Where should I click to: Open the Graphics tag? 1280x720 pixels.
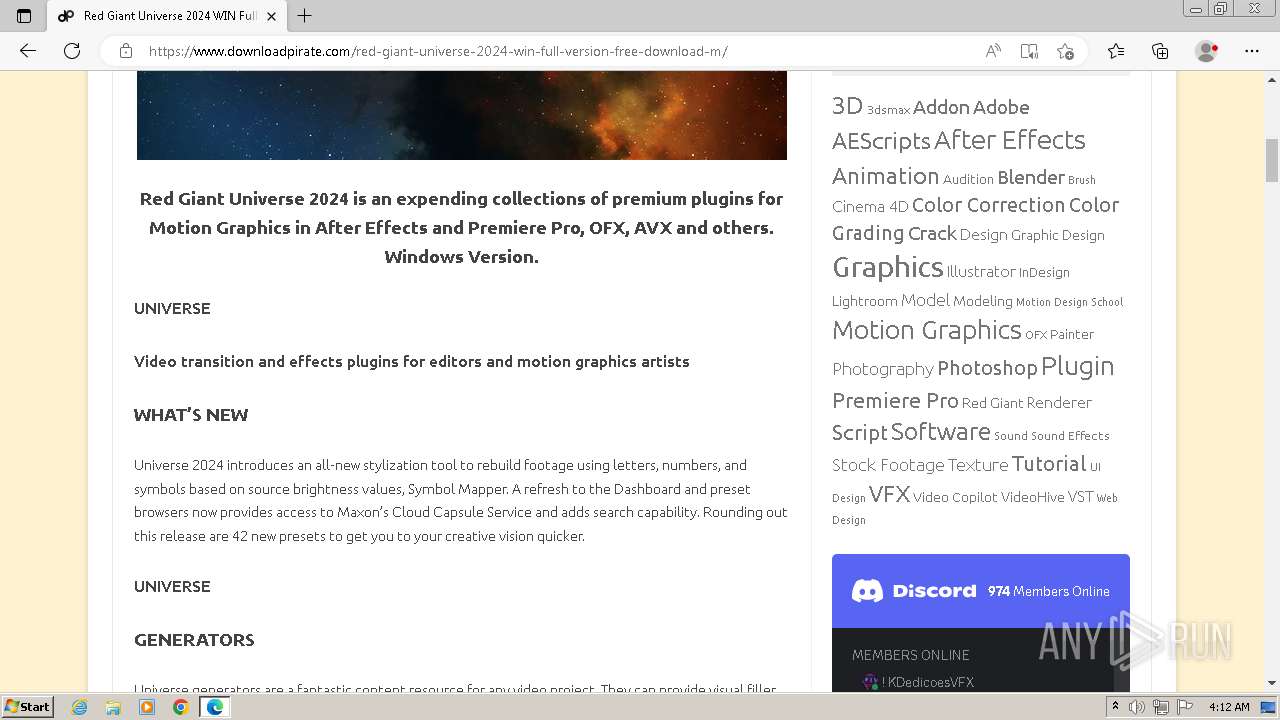(x=888, y=267)
